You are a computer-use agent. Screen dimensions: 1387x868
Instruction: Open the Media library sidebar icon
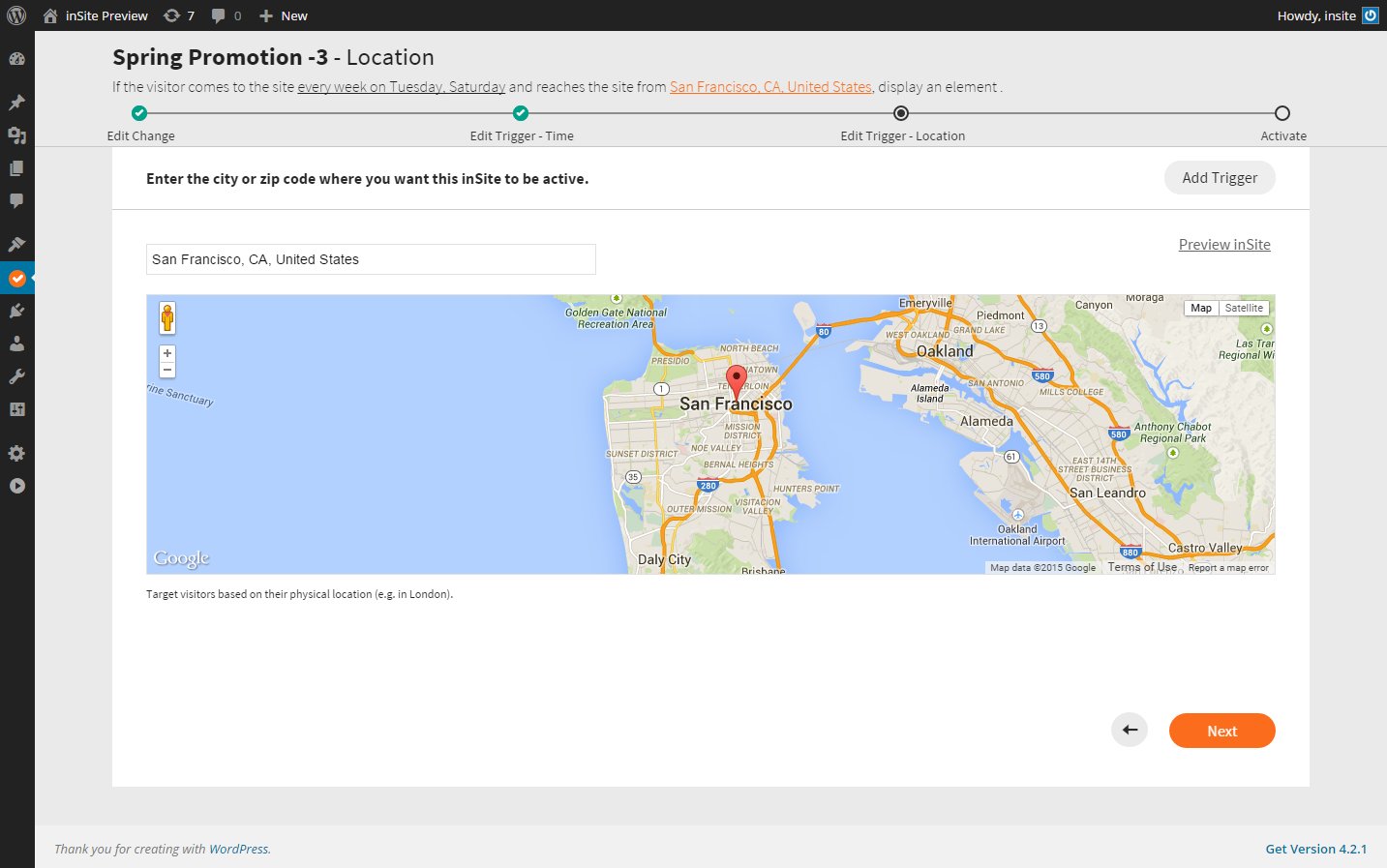pos(16,135)
